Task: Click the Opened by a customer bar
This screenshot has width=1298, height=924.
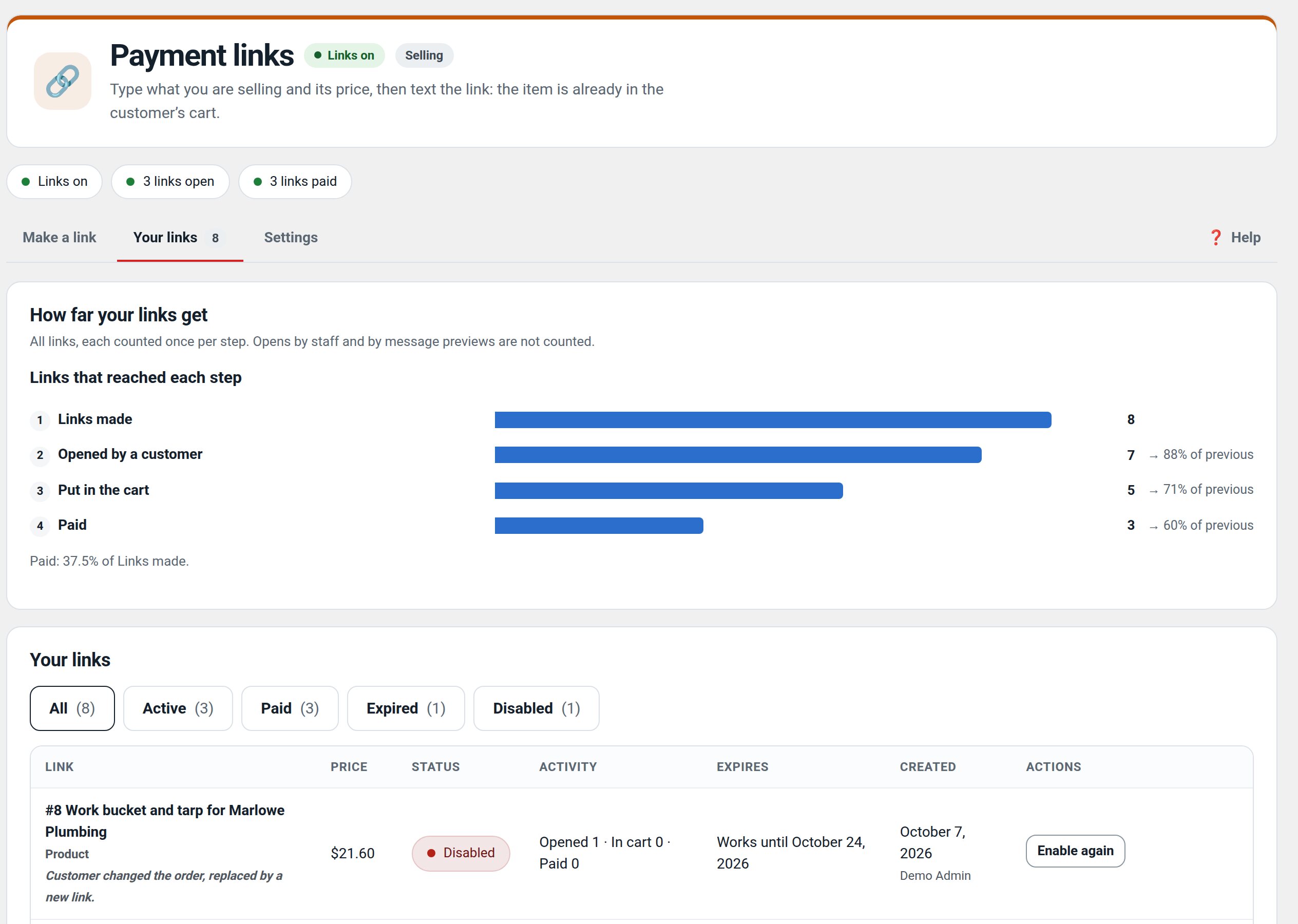Action: (738, 455)
